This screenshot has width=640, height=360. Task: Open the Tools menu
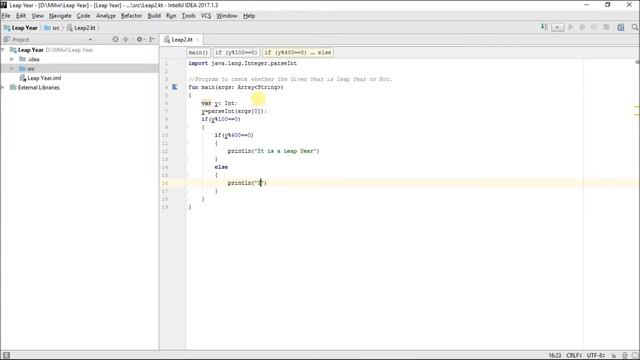(x=189, y=16)
